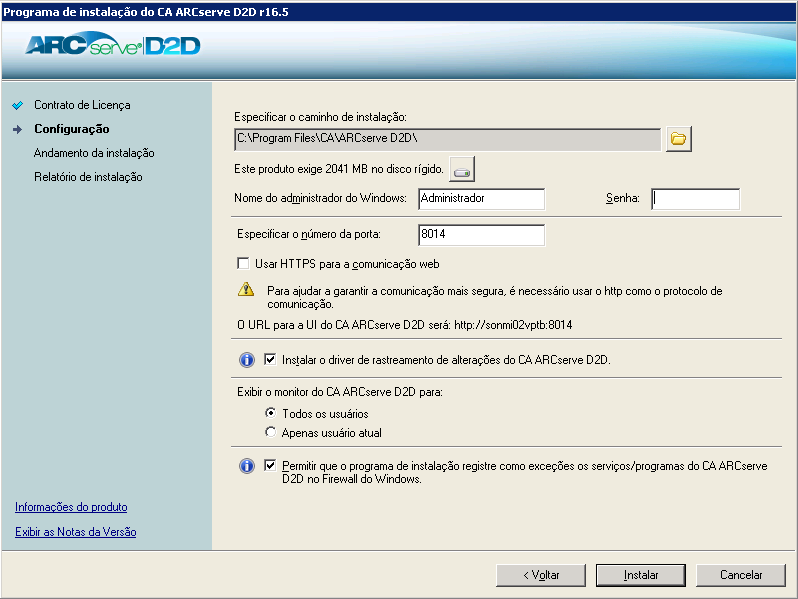This screenshot has height=599, width=798.
Task: Click the ARCserve D2D logo
Action: pyautogui.click(x=112, y=45)
